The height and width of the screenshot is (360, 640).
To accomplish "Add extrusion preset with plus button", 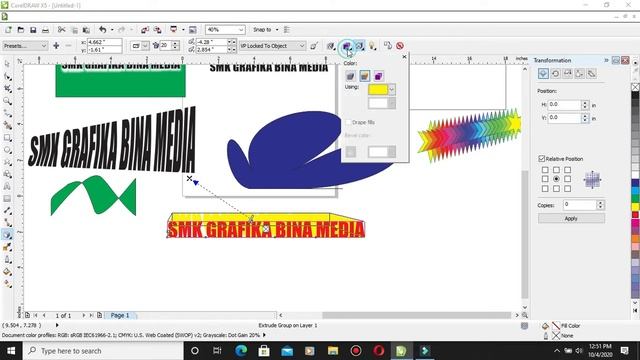I will click(x=56, y=46).
